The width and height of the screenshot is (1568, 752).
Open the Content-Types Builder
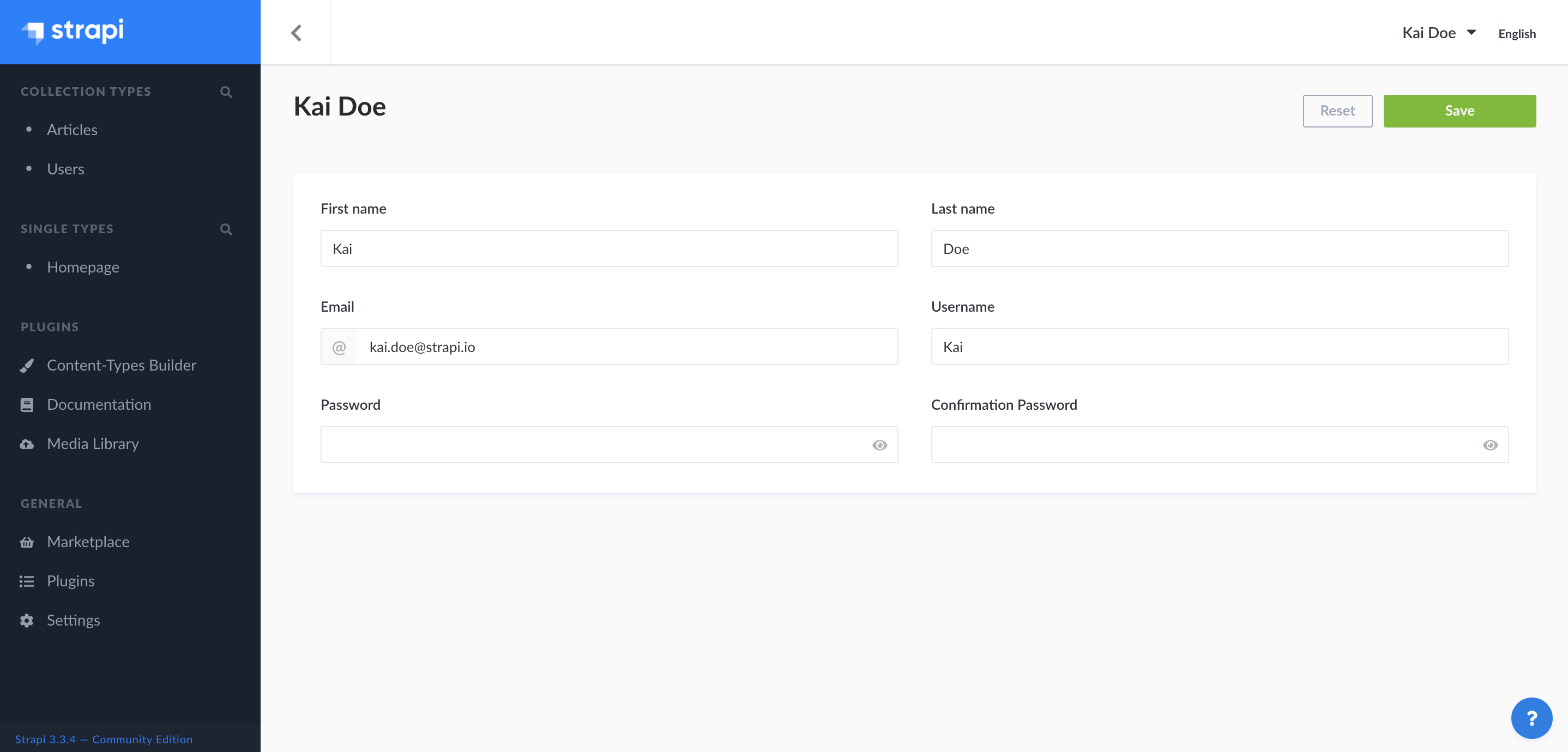pos(122,365)
